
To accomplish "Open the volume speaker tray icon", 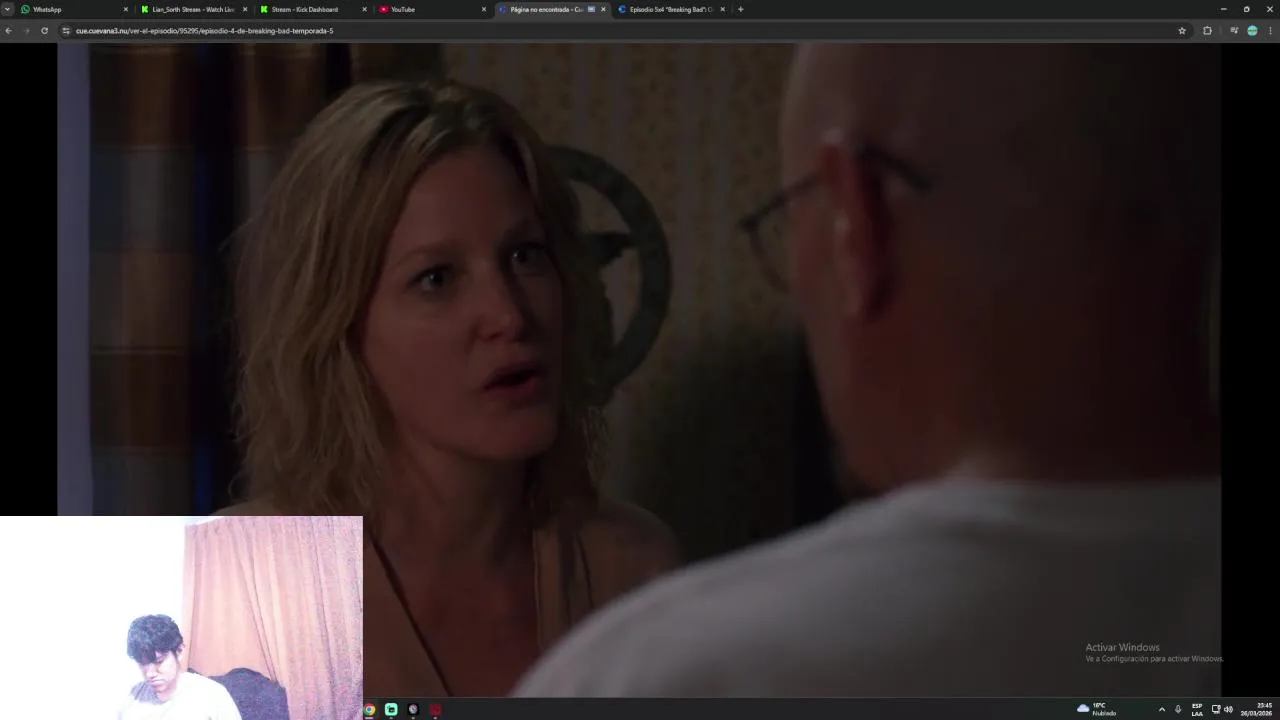I will (x=1228, y=709).
